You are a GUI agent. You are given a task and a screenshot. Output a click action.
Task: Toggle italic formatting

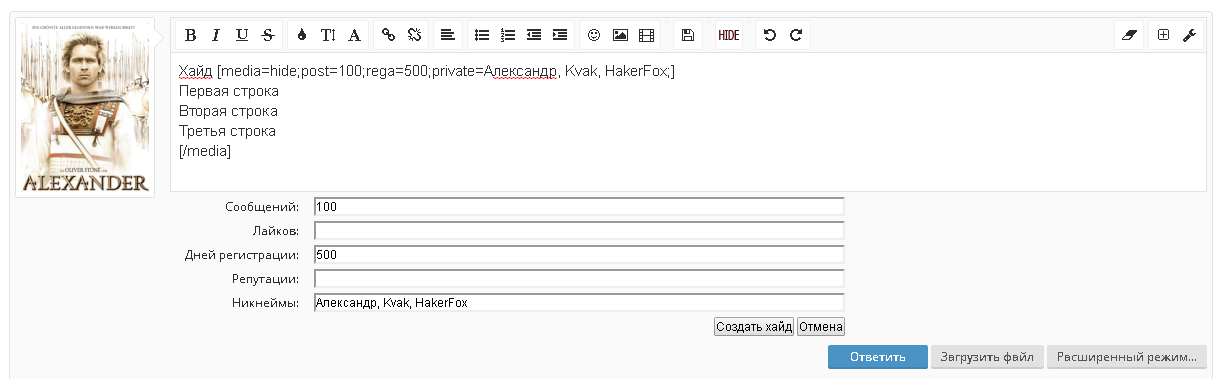point(216,35)
